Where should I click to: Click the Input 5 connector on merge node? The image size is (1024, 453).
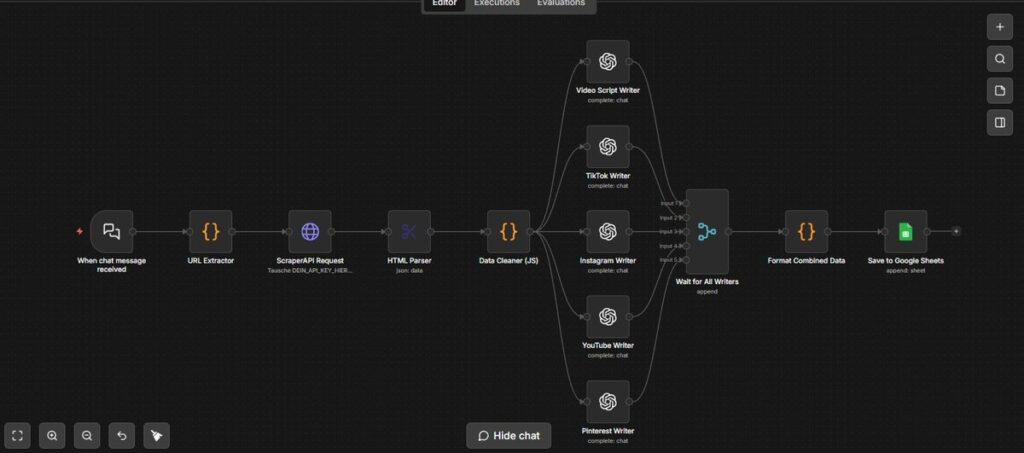[686, 260]
